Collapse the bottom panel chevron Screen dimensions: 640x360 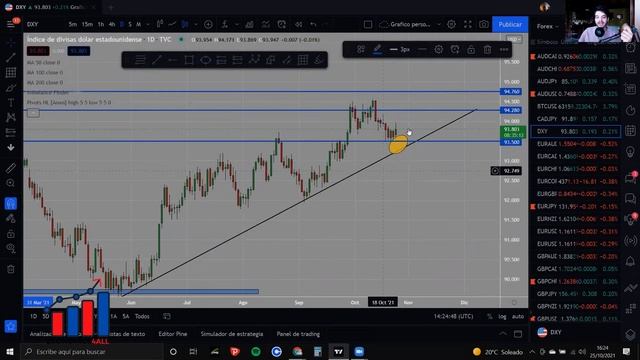tap(502, 334)
